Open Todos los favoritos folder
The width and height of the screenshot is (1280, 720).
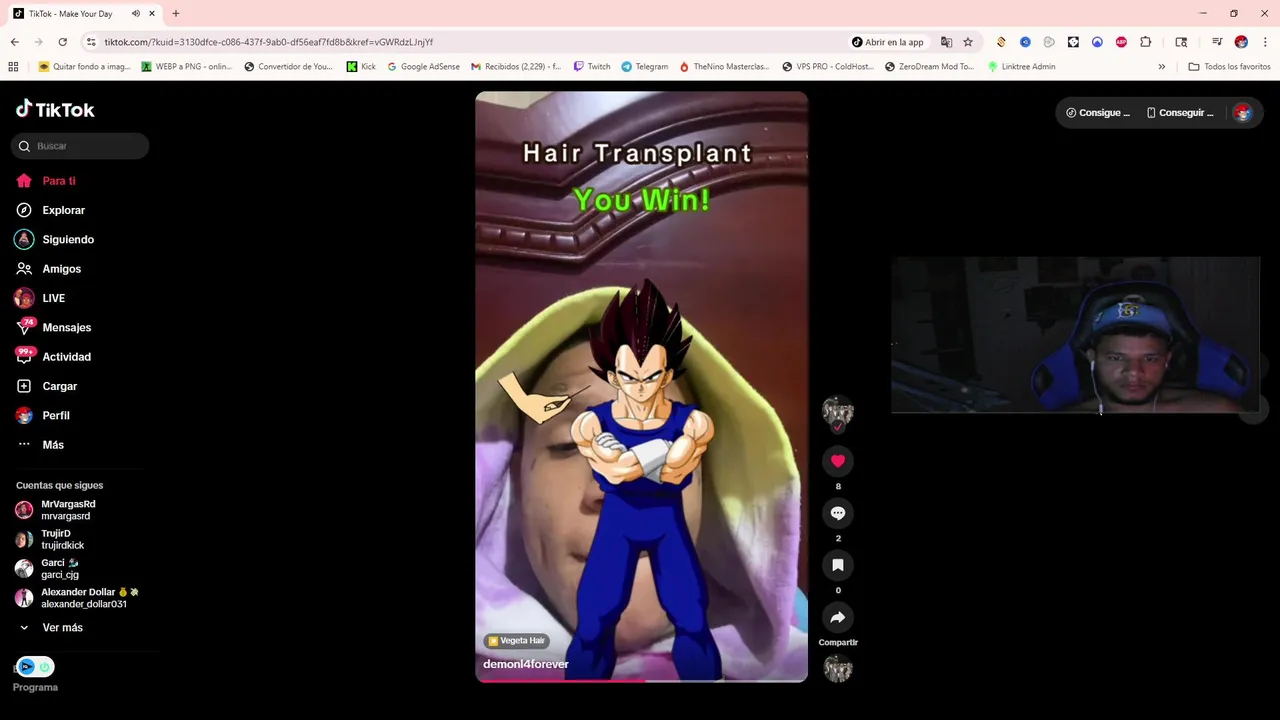(1230, 67)
